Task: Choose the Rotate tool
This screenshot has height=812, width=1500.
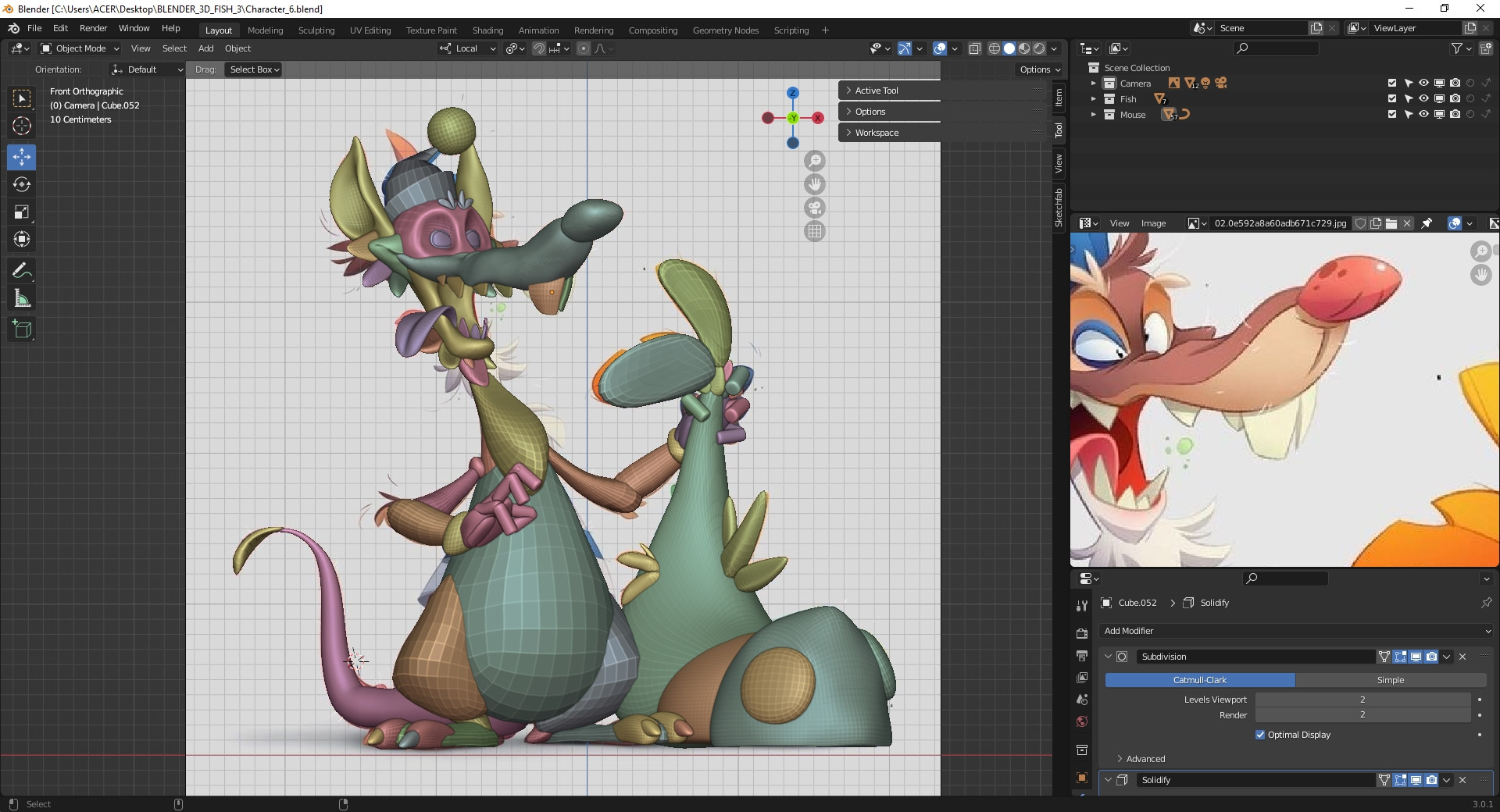Action: [22, 184]
